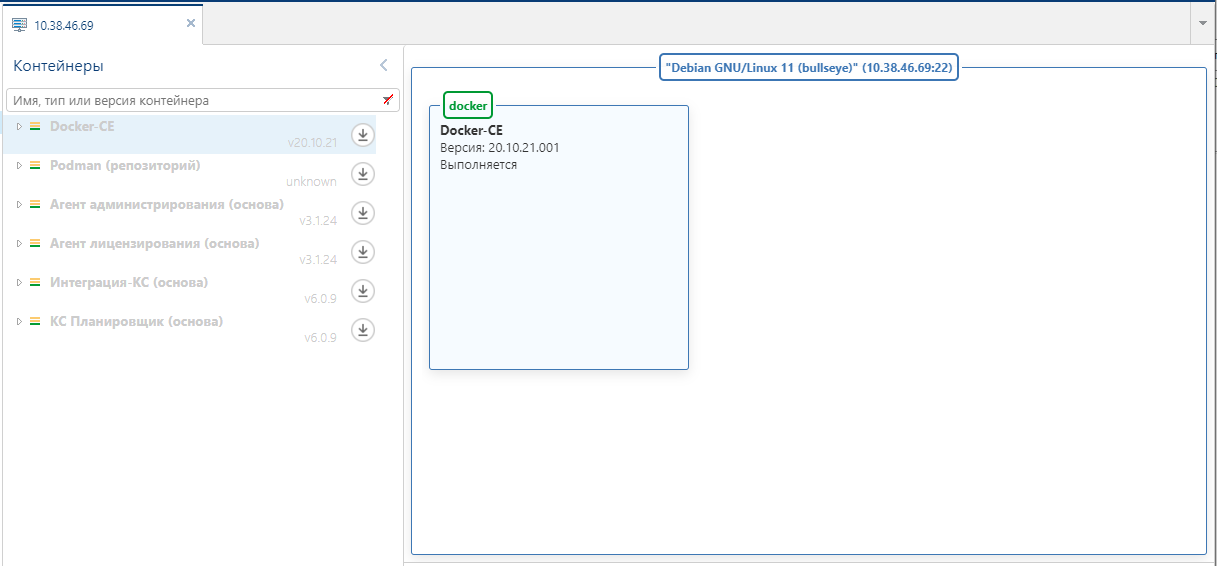This screenshot has width=1217, height=566.
Task: Click download icon for Агент администрирования (основа)
Action: [x=363, y=213]
